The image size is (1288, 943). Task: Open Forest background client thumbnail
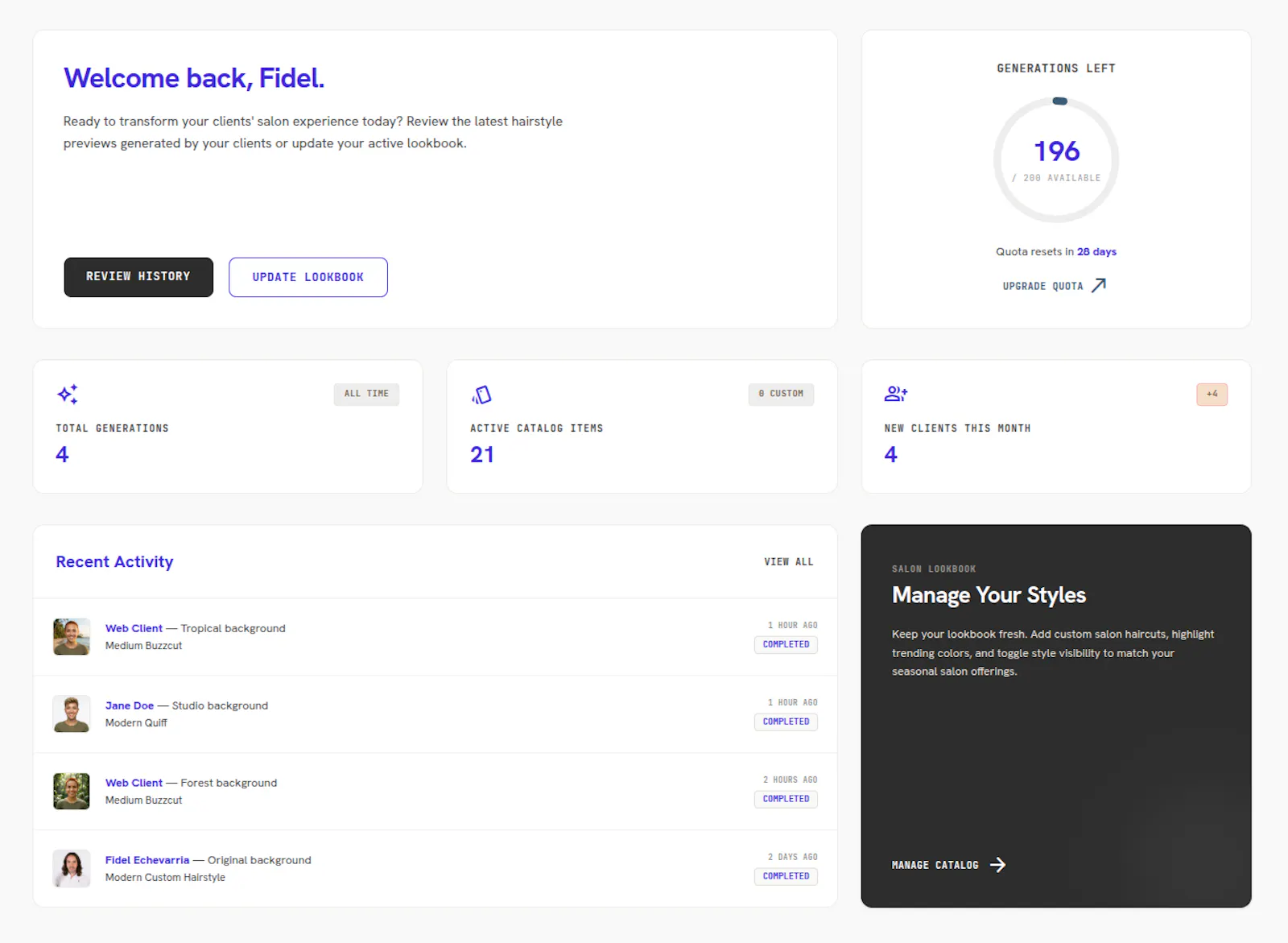coord(72,792)
